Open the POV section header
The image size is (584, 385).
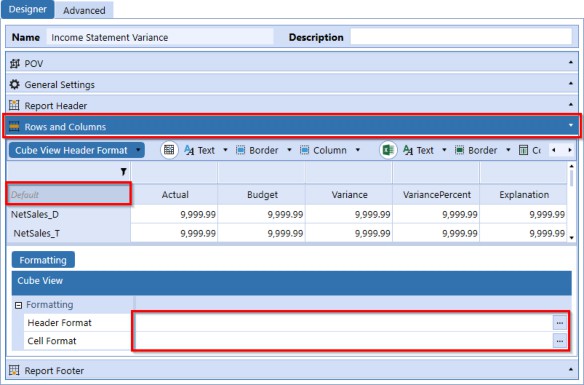(x=292, y=64)
